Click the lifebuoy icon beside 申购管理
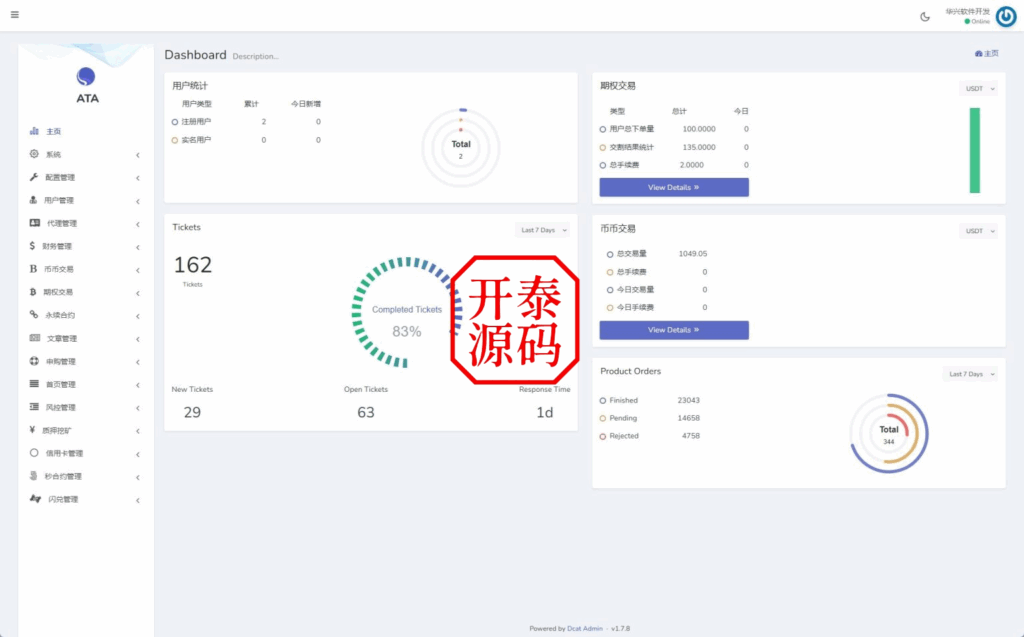 [34, 361]
